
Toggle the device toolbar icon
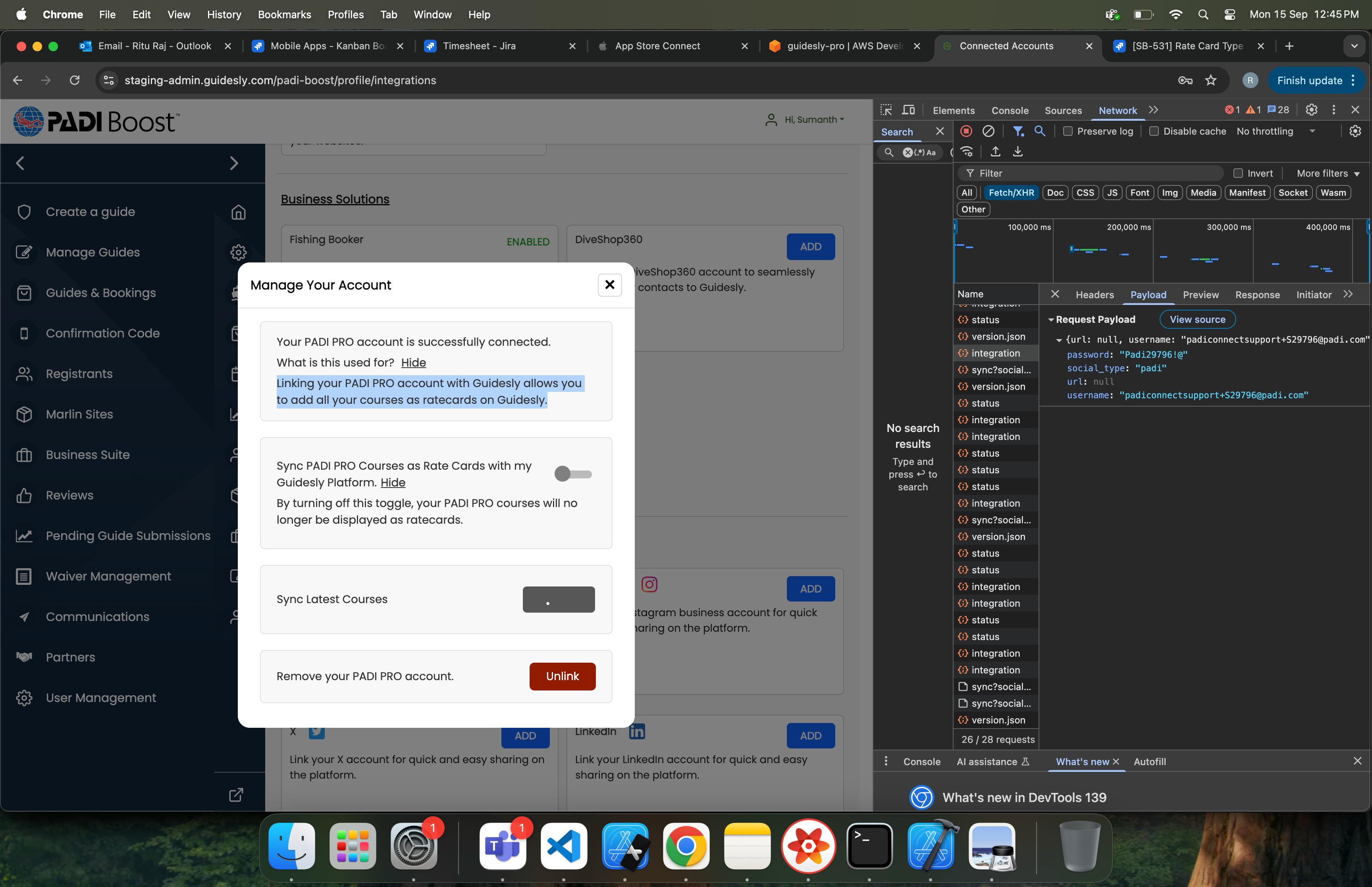tap(909, 110)
